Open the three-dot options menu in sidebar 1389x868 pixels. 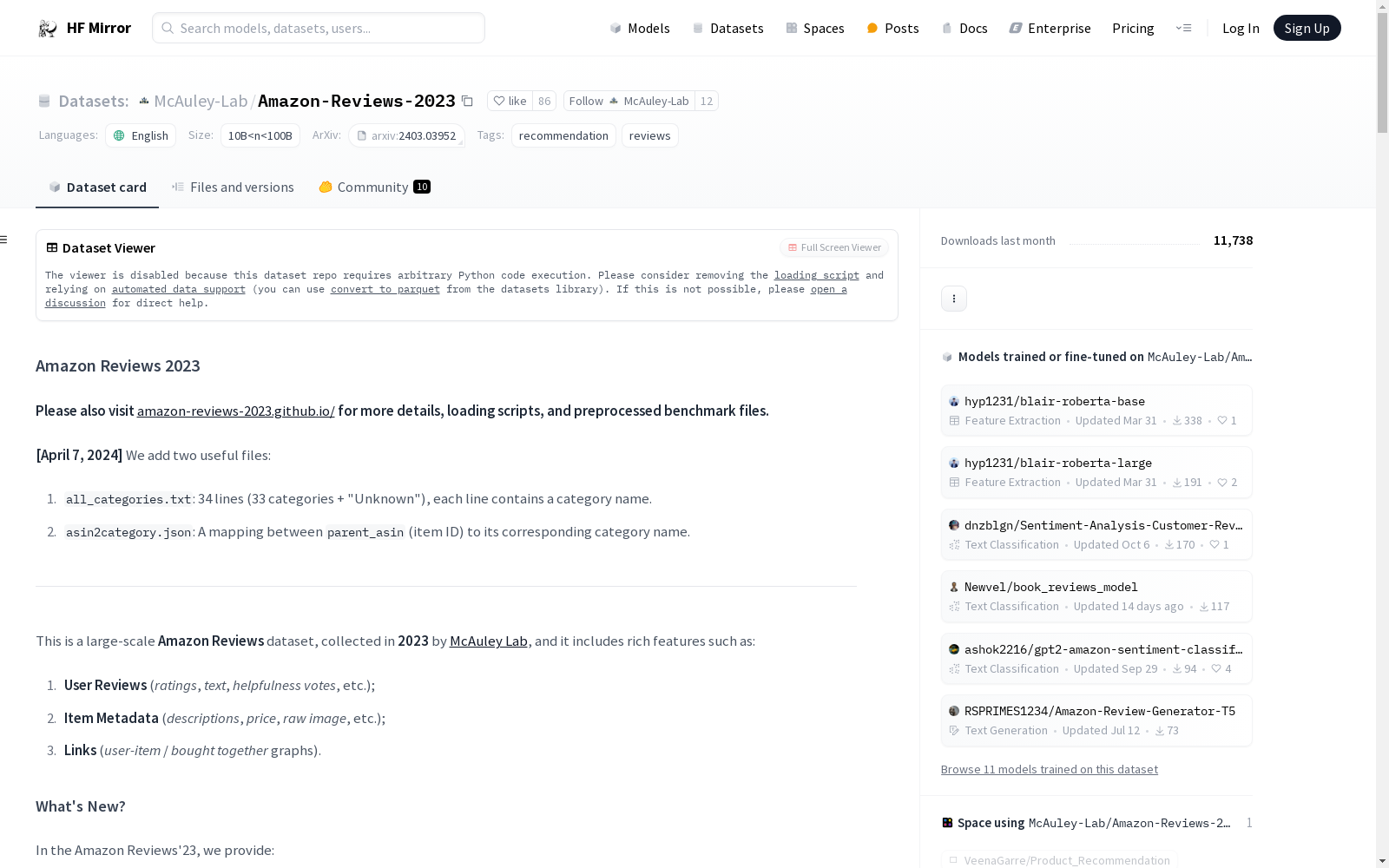click(x=954, y=299)
